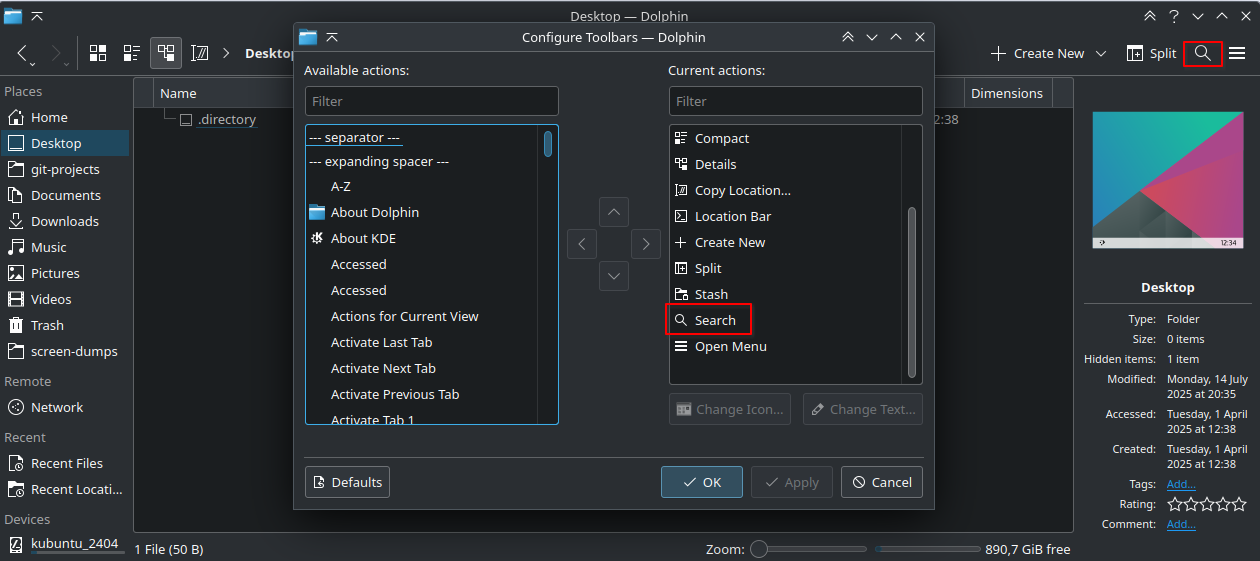1260x561 pixels.
Task: Open Videos in Places panel
Action: 65,299
